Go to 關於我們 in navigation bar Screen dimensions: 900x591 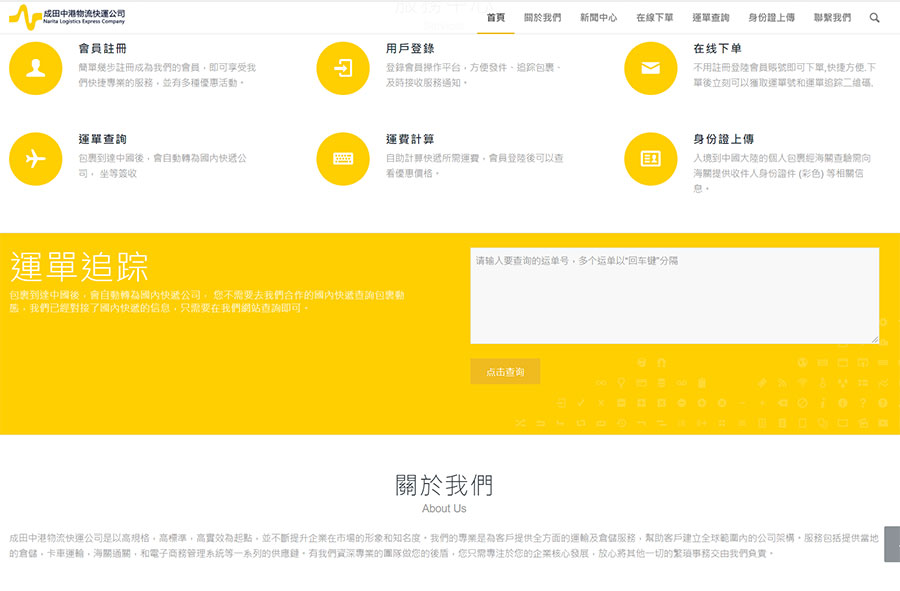(x=543, y=18)
